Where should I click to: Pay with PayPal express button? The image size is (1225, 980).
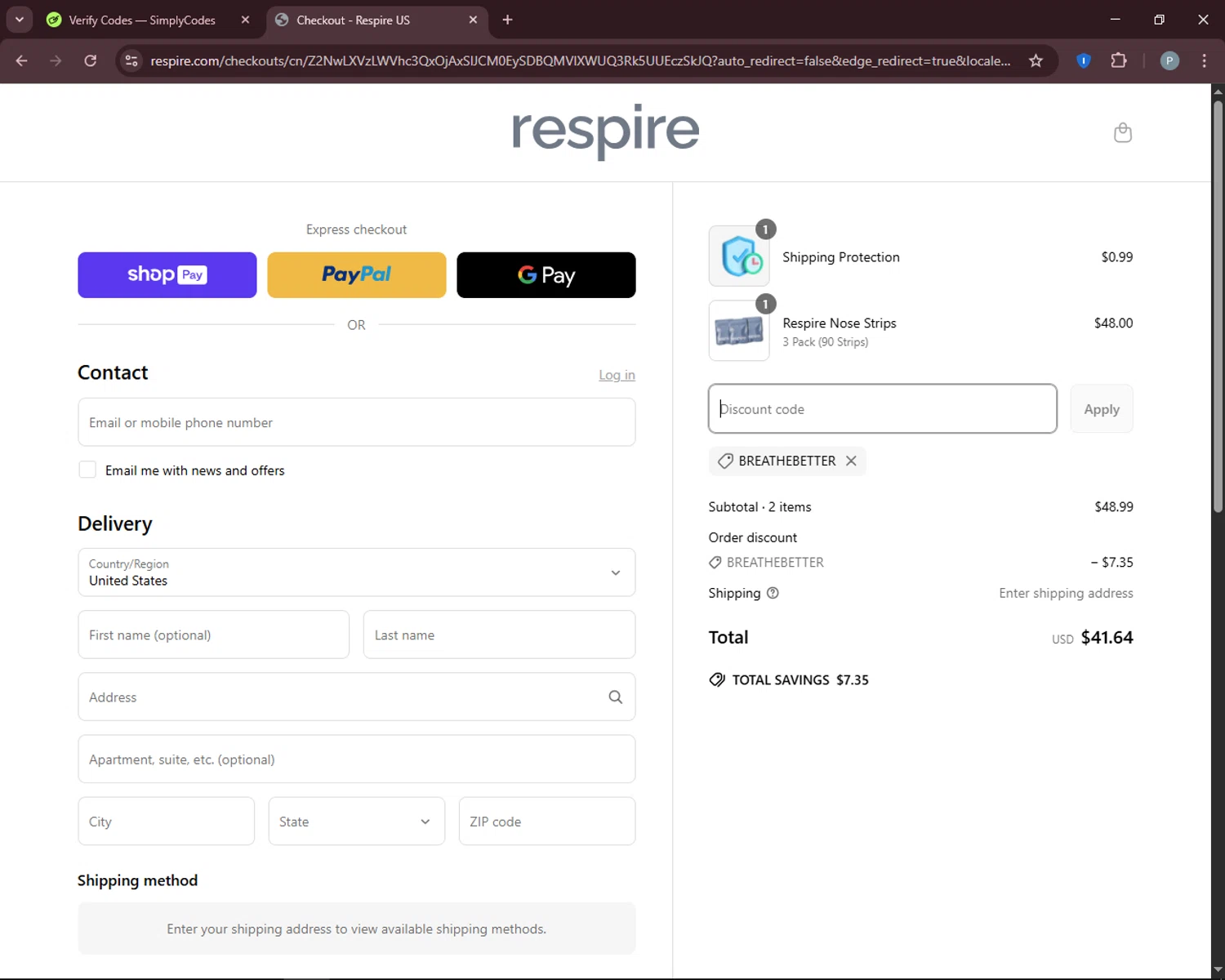pos(357,275)
